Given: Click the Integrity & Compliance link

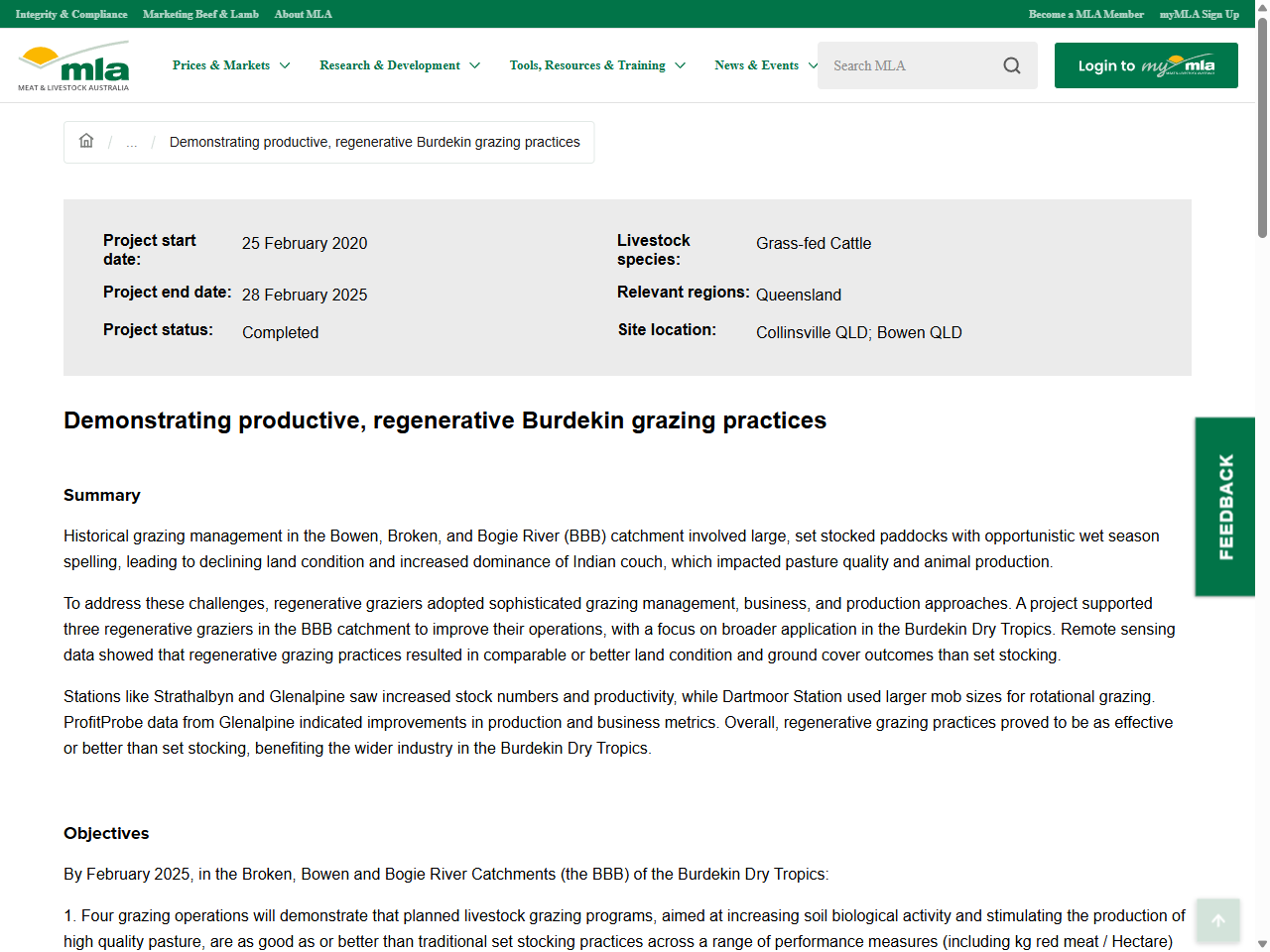Looking at the screenshot, I should (x=70, y=14).
